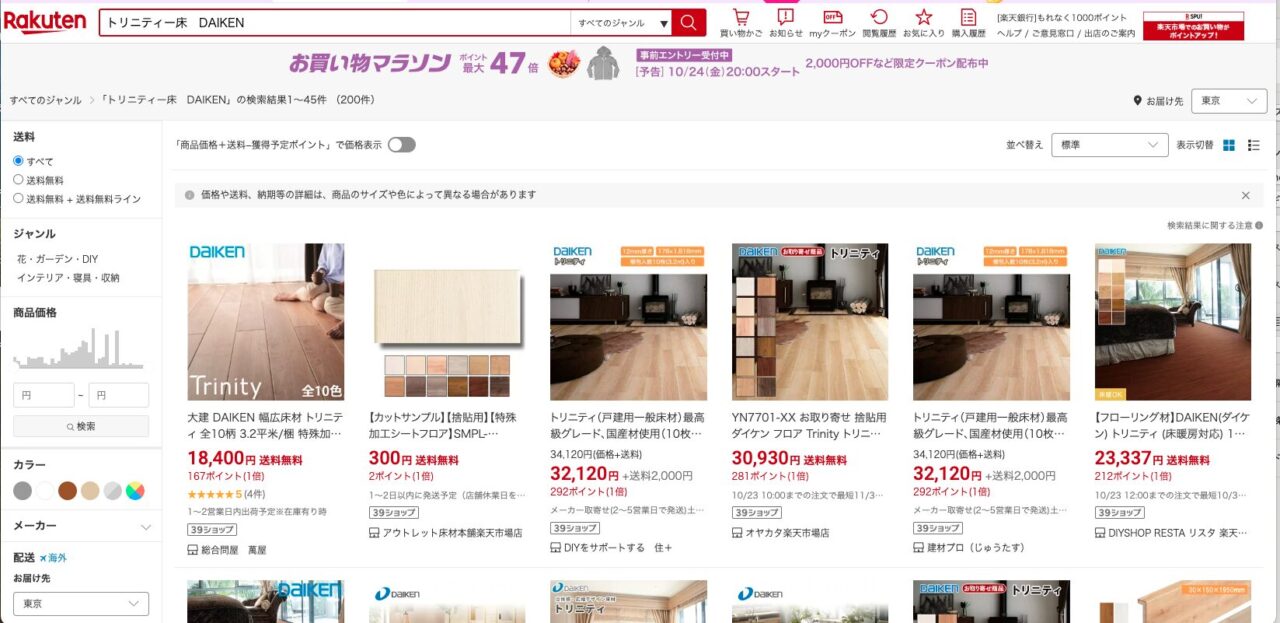1280x623 pixels.
Task: Toggle price display including shipping and points
Action: point(401,145)
